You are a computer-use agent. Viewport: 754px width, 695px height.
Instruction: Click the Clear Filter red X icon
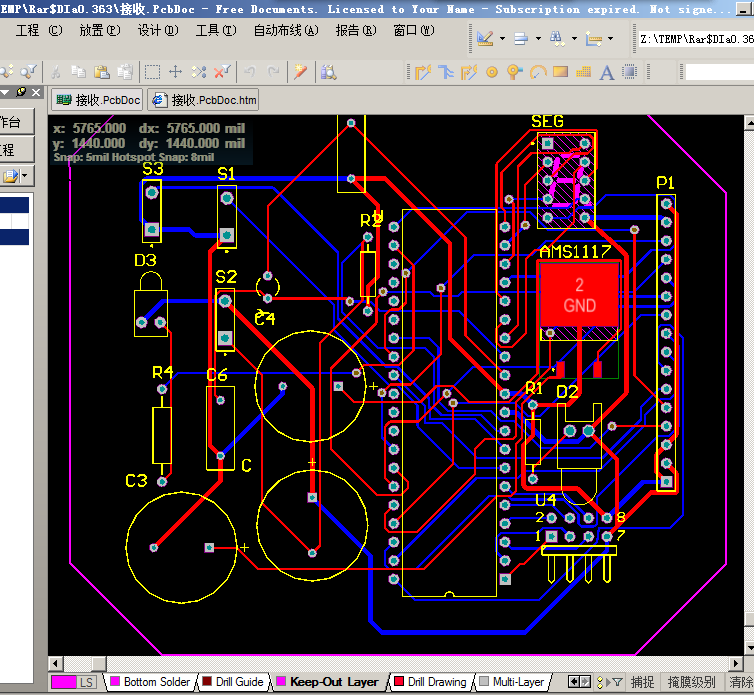tap(222, 72)
